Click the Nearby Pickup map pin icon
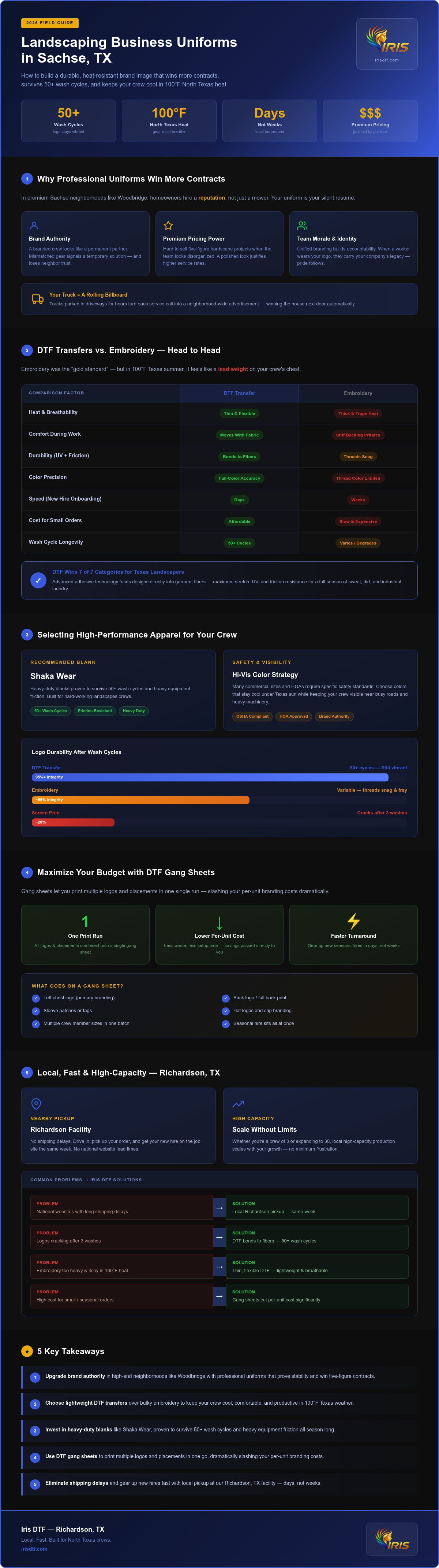 (x=36, y=1104)
